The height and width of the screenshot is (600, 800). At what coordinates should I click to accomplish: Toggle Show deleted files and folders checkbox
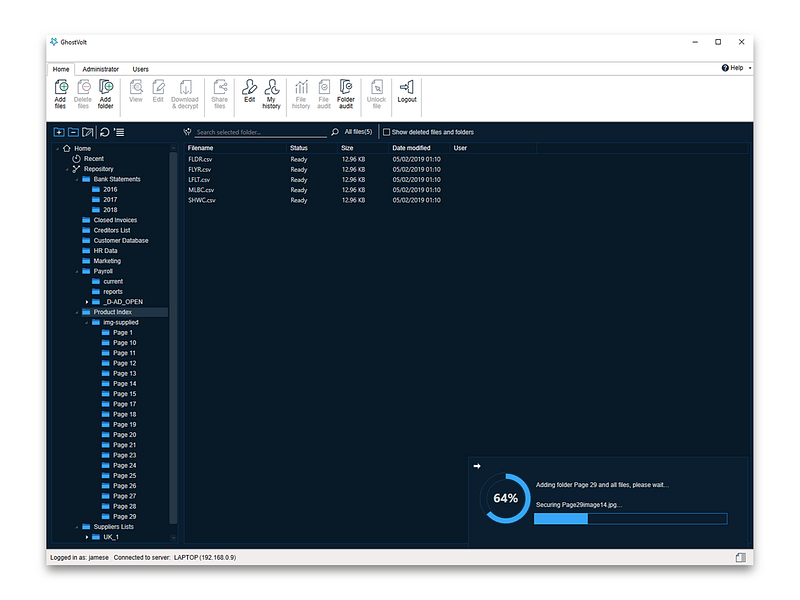point(386,132)
